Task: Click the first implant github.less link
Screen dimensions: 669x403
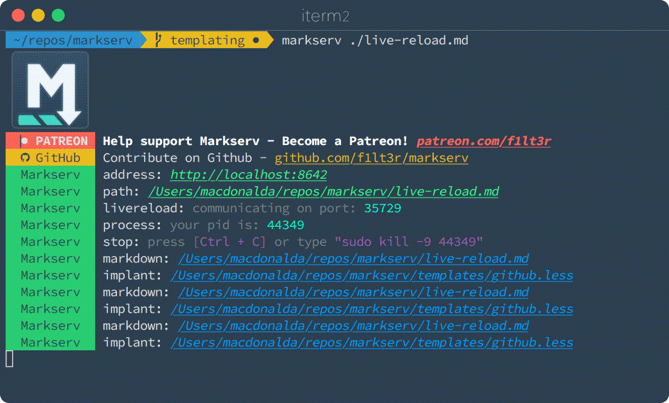Action: tap(372, 275)
